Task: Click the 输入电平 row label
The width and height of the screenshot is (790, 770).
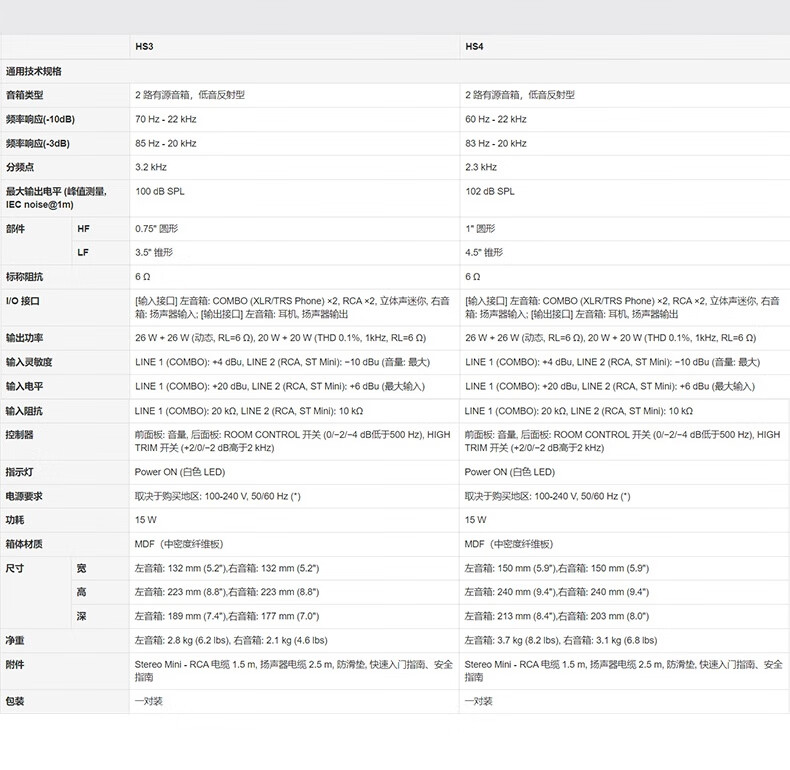Action: point(24,387)
